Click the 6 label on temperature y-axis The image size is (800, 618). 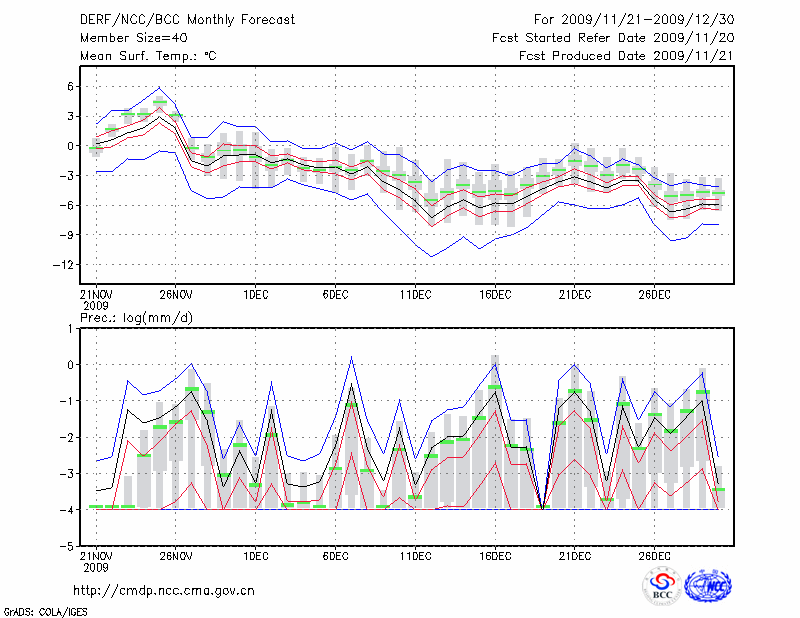click(69, 86)
